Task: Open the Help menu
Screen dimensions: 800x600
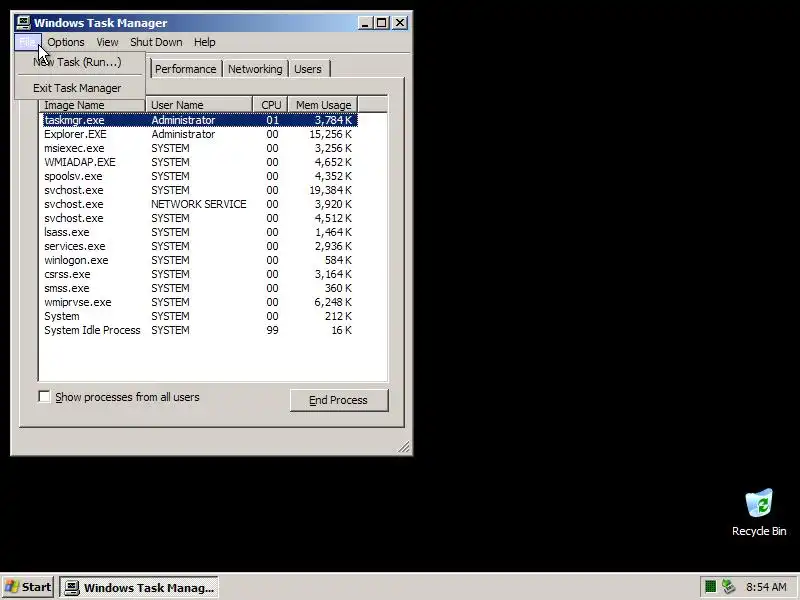Action: [205, 42]
